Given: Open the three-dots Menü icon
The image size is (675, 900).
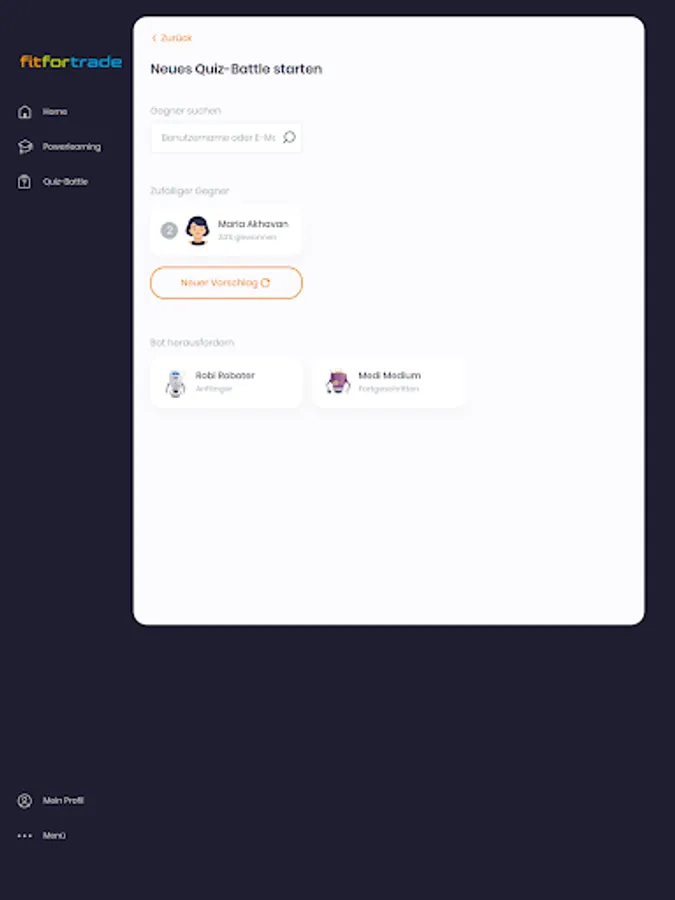Looking at the screenshot, I should (x=25, y=836).
